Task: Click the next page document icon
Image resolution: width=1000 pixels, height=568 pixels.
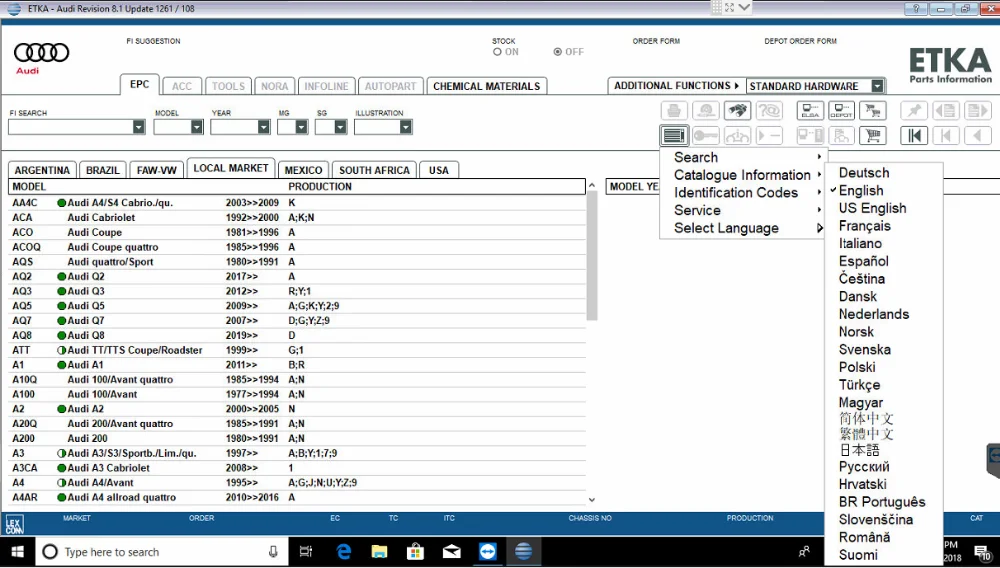Action: click(978, 111)
